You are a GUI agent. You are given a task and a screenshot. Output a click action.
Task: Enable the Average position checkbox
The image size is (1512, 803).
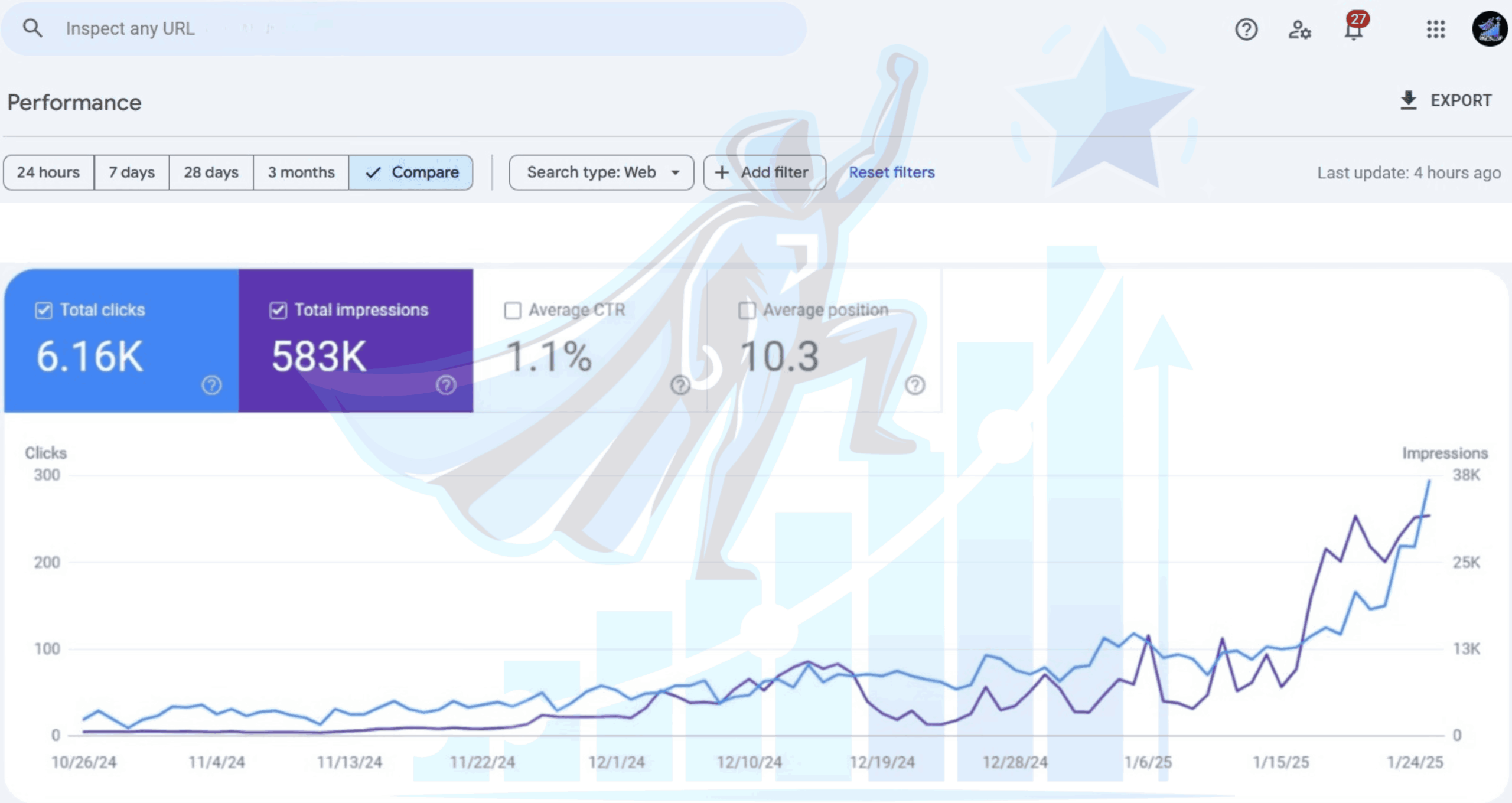pyautogui.click(x=748, y=309)
